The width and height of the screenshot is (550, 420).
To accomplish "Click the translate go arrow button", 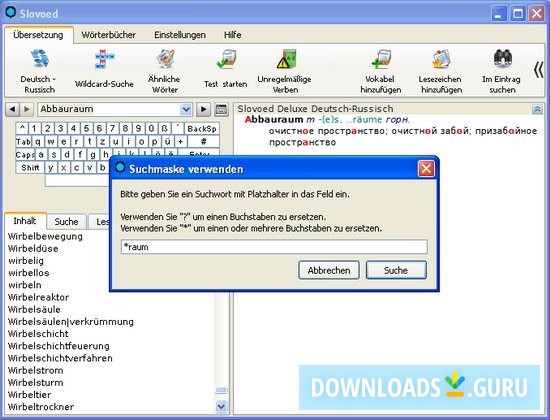I will point(203,109).
